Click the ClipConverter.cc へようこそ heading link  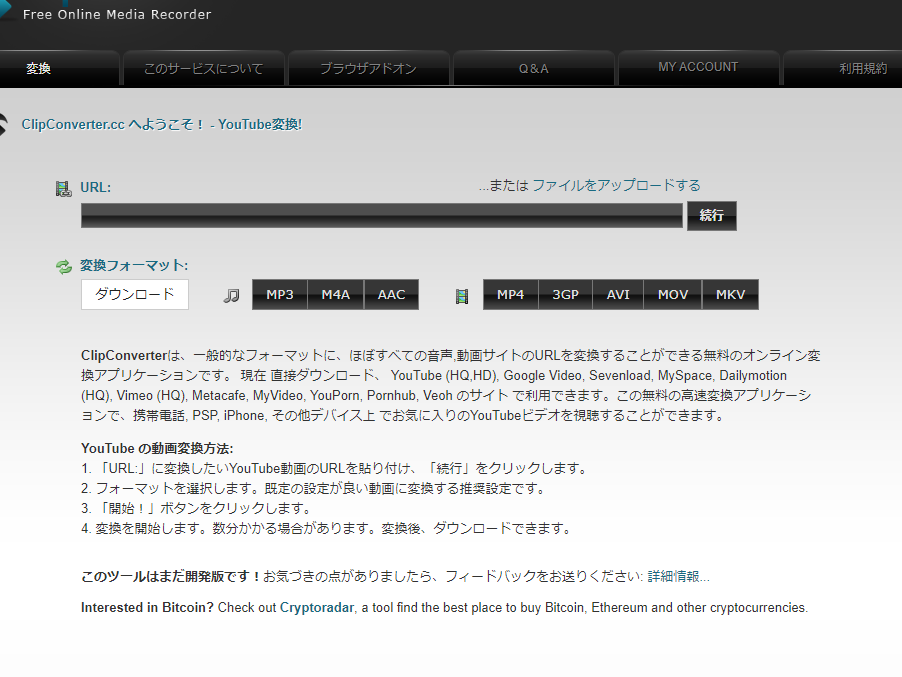[162, 124]
